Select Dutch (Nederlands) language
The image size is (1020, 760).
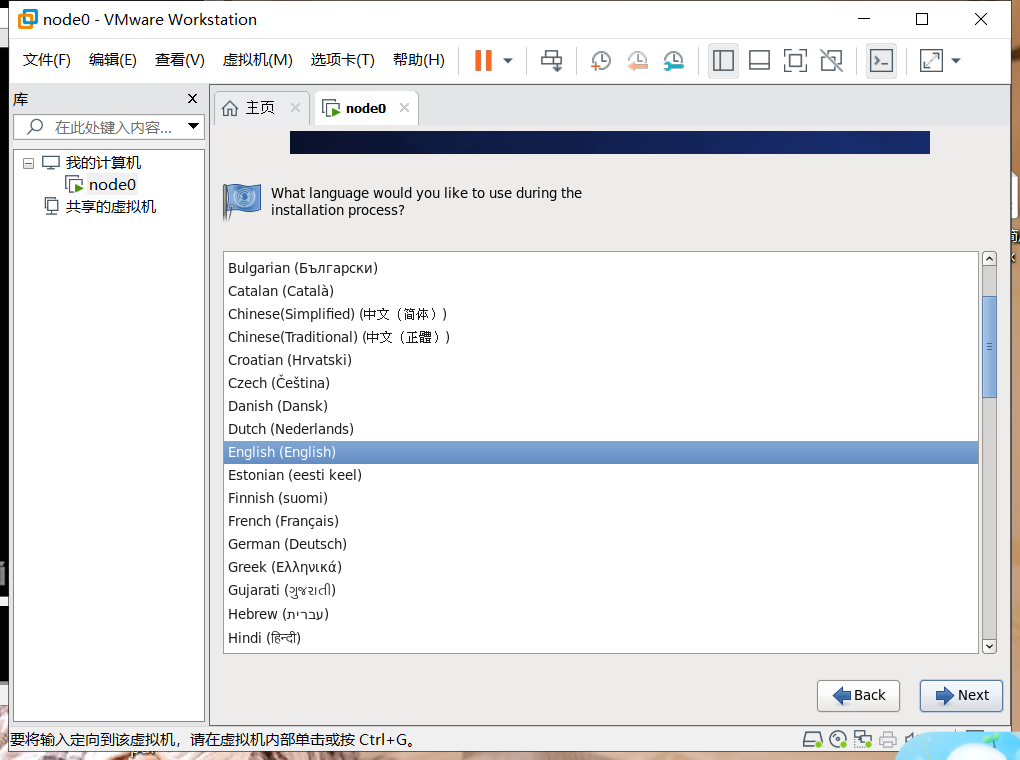pos(600,429)
